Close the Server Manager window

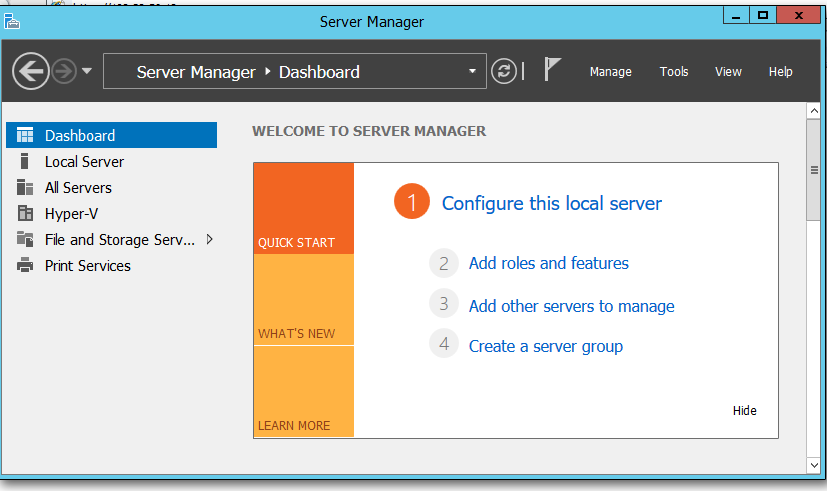point(799,15)
